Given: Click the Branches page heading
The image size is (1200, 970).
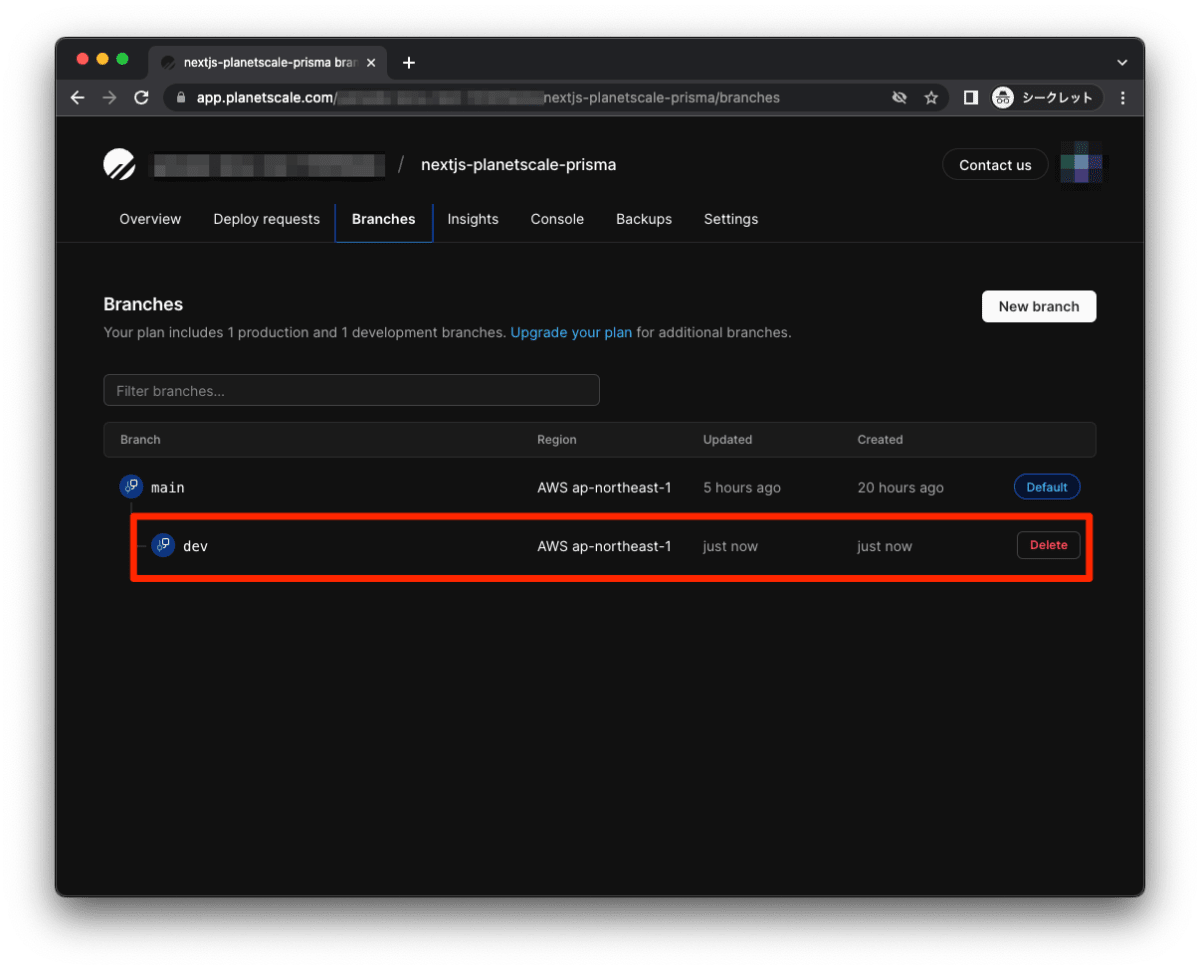Looking at the screenshot, I should pyautogui.click(x=143, y=304).
